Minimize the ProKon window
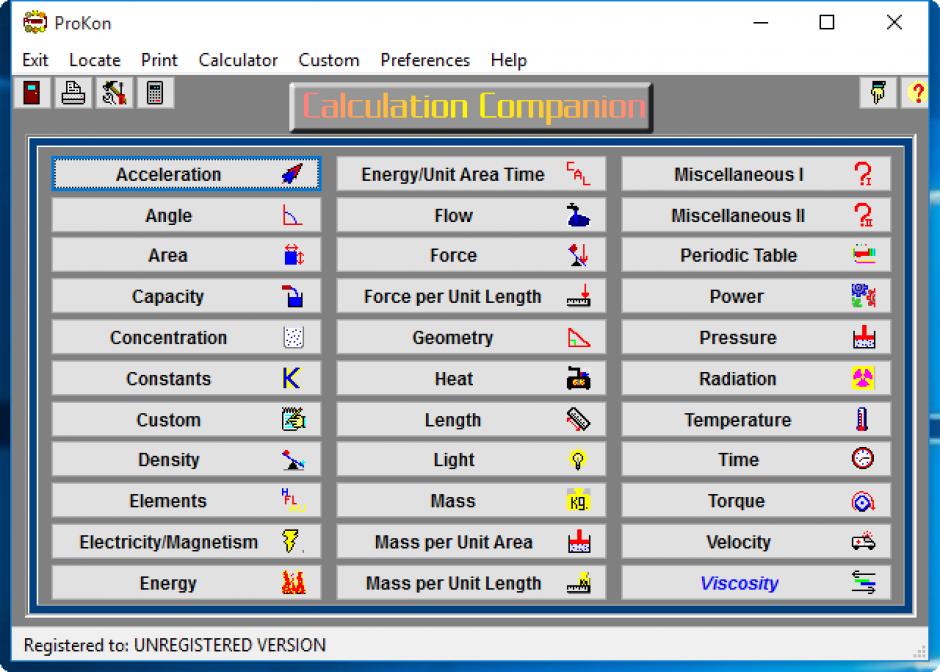 coord(760,23)
